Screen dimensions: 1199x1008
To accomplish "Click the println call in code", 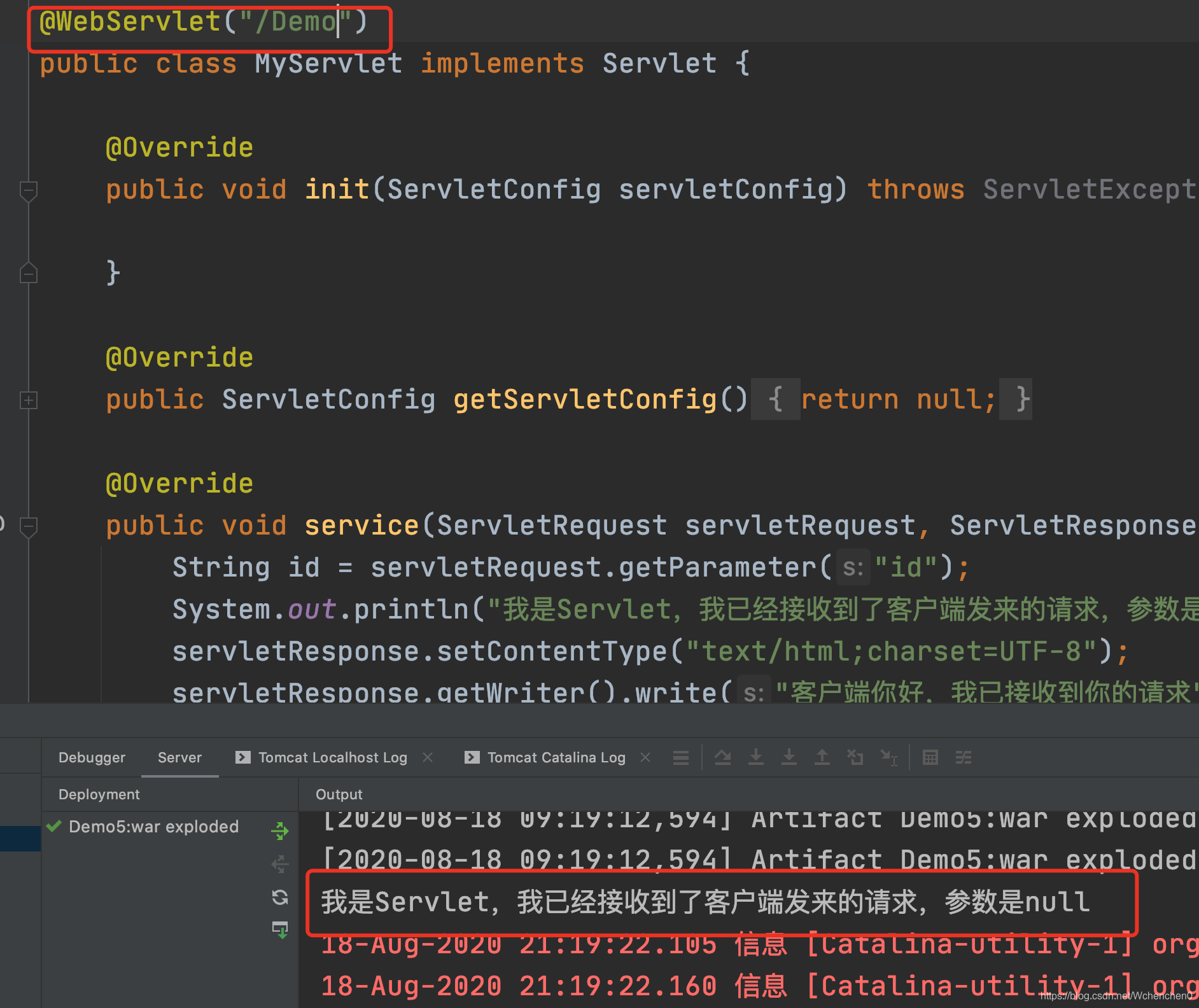I will (x=411, y=609).
